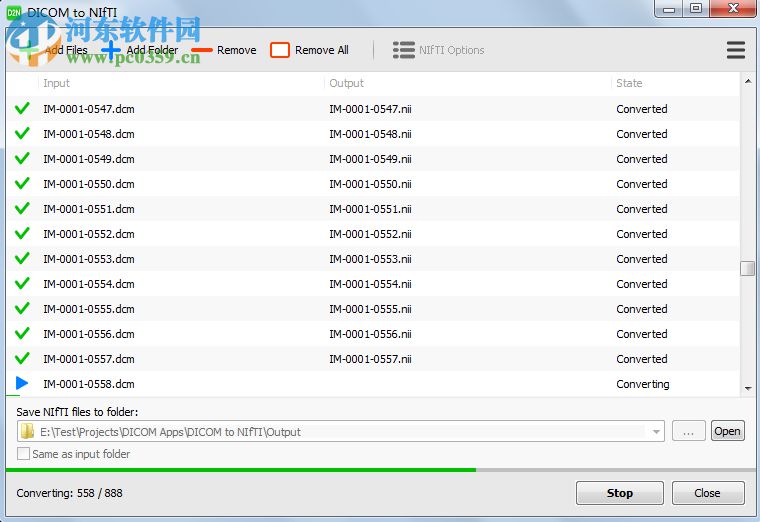760x522 pixels.
Task: Click the green checkmark for IM-0001-0552.dcm
Action: [x=22, y=234]
